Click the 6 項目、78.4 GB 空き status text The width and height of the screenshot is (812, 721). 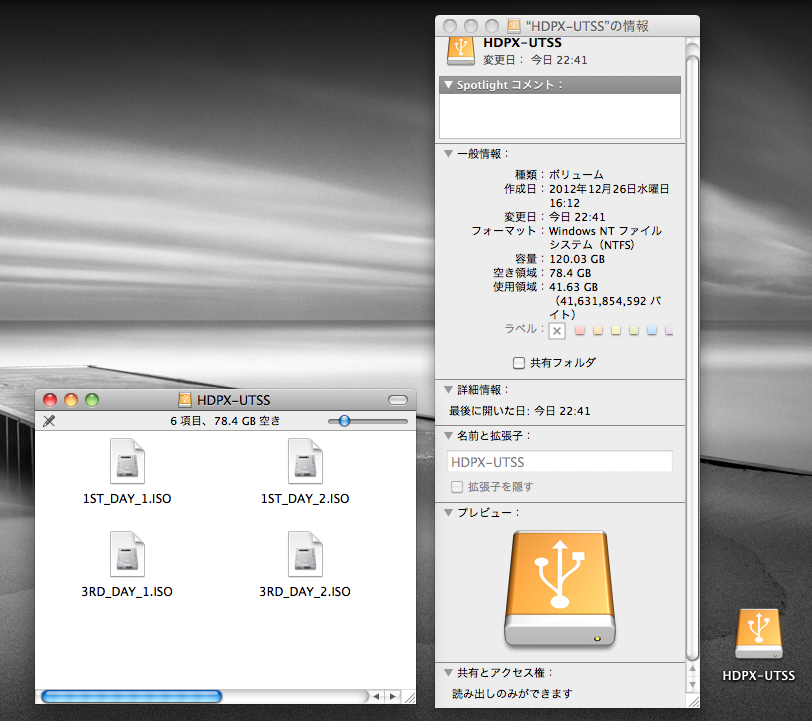point(225,421)
